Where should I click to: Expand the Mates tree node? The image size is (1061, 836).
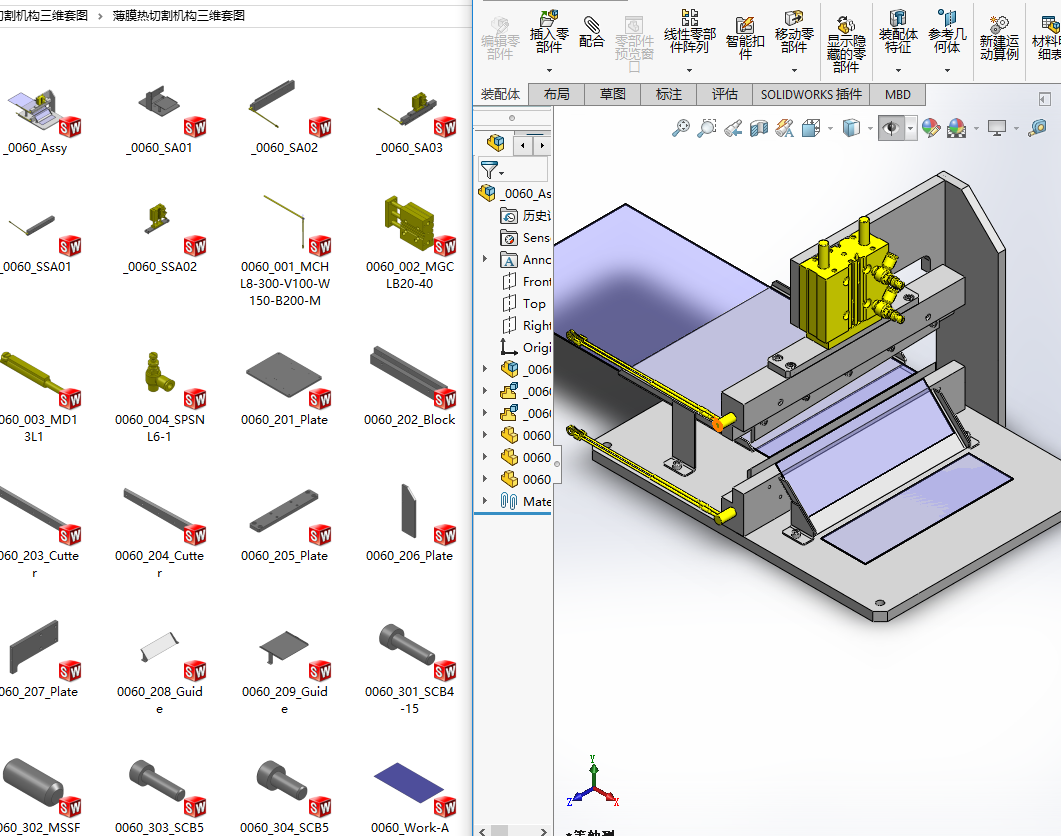coord(484,500)
